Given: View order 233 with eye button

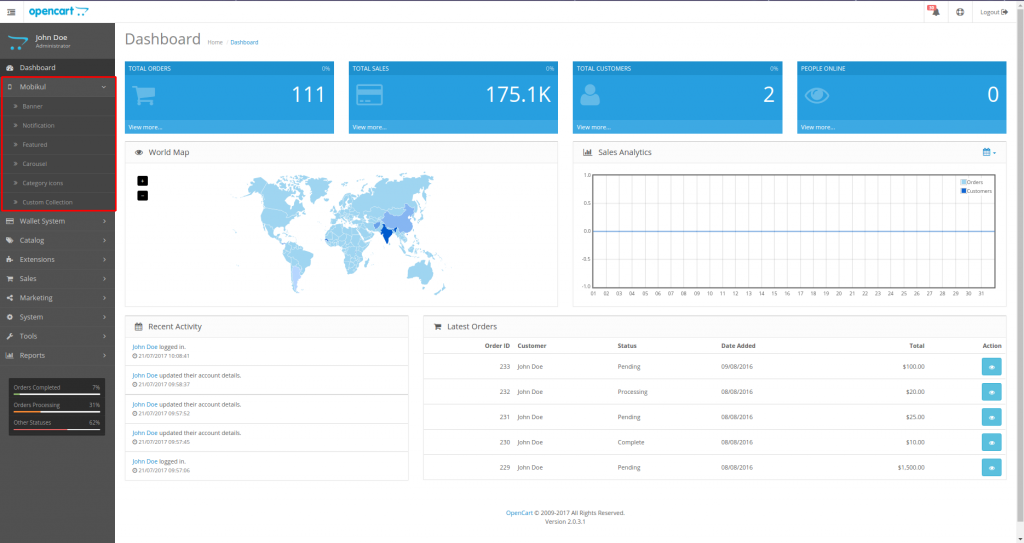Looking at the screenshot, I should [x=991, y=367].
